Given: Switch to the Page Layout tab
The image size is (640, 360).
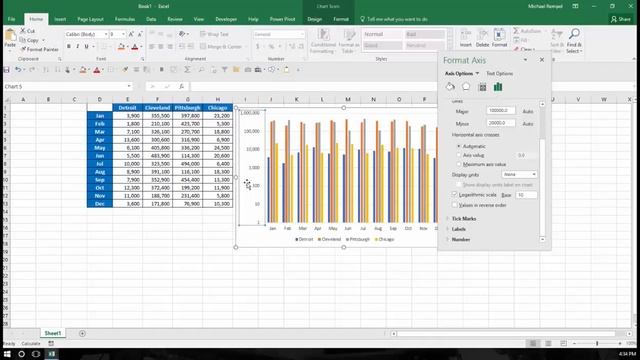Looking at the screenshot, I should point(90,19).
